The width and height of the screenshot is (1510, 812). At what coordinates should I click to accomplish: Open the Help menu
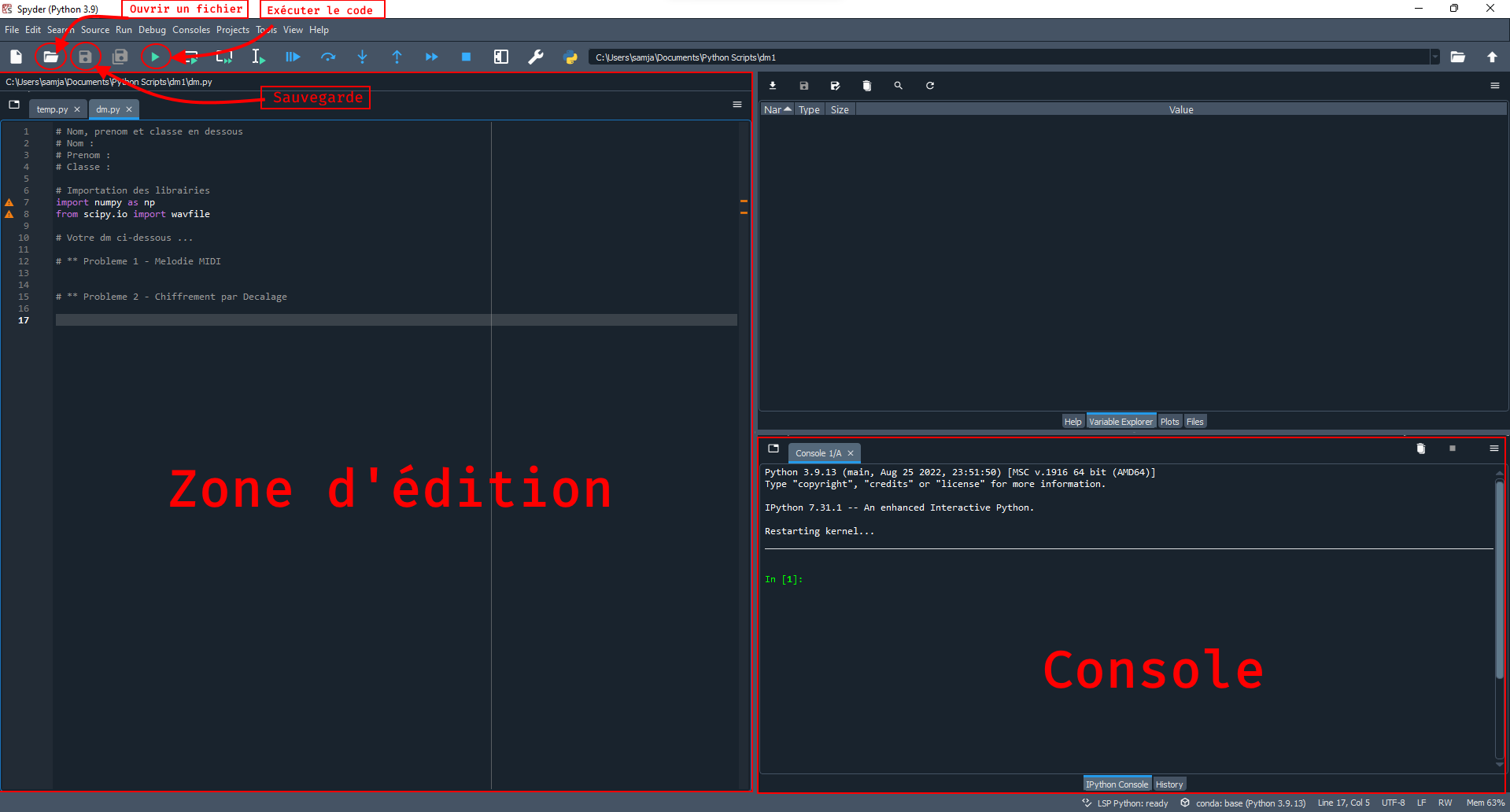click(319, 30)
